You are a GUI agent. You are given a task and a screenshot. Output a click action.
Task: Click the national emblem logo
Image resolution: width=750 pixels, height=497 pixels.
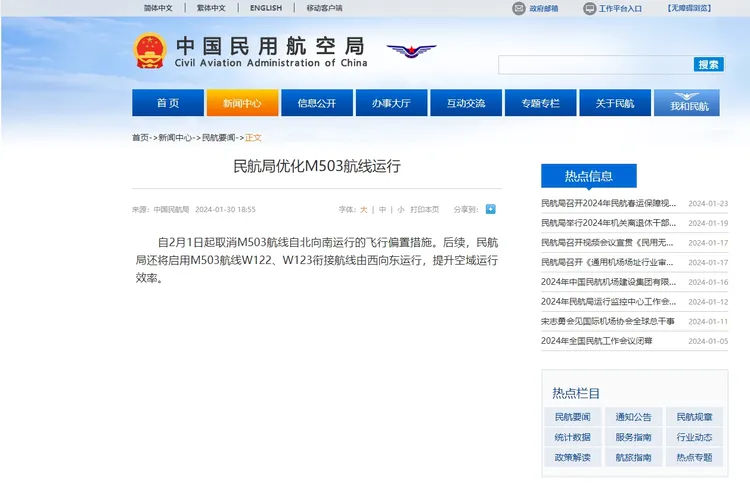150,51
